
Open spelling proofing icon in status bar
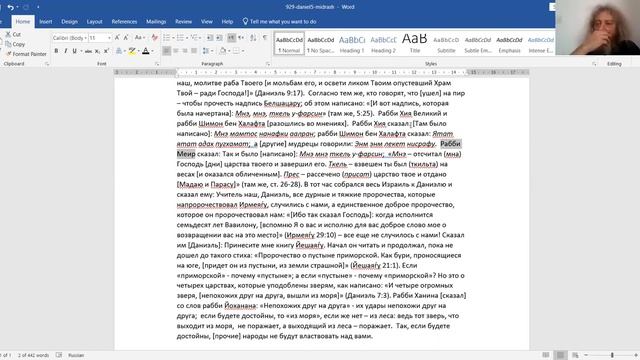click(59, 355)
